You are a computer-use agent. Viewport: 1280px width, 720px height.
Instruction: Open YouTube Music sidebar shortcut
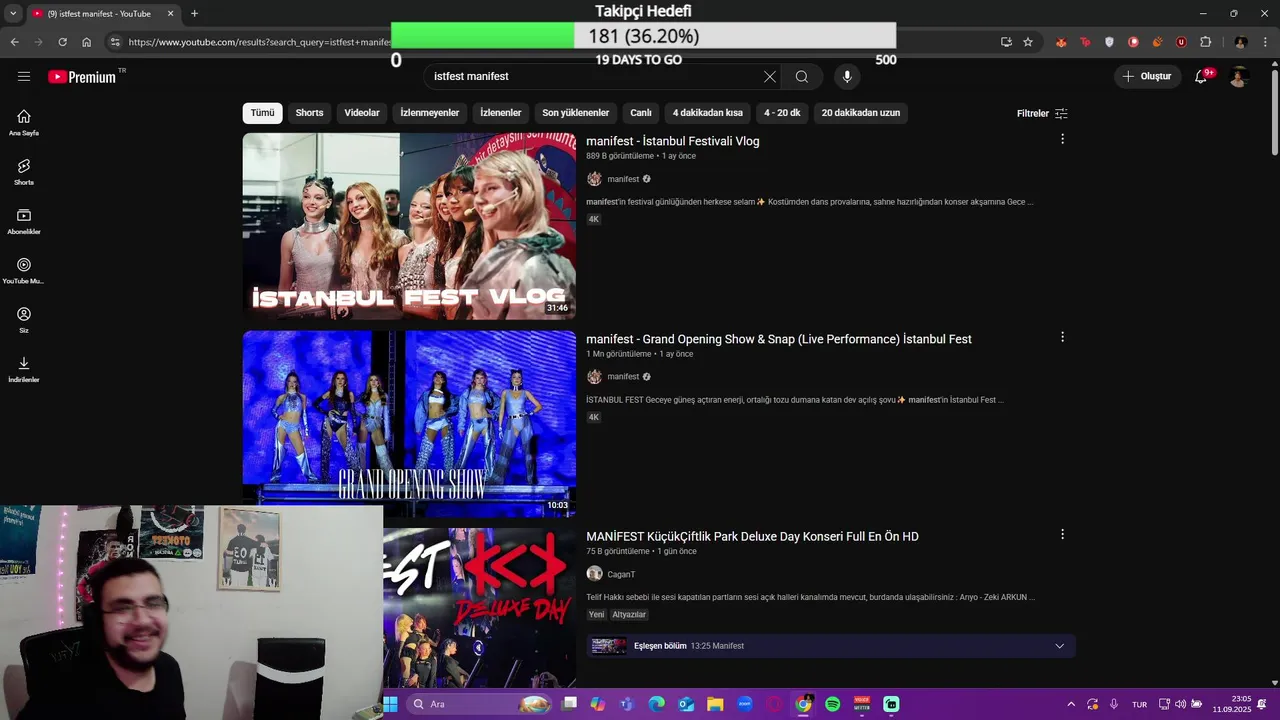(24, 270)
